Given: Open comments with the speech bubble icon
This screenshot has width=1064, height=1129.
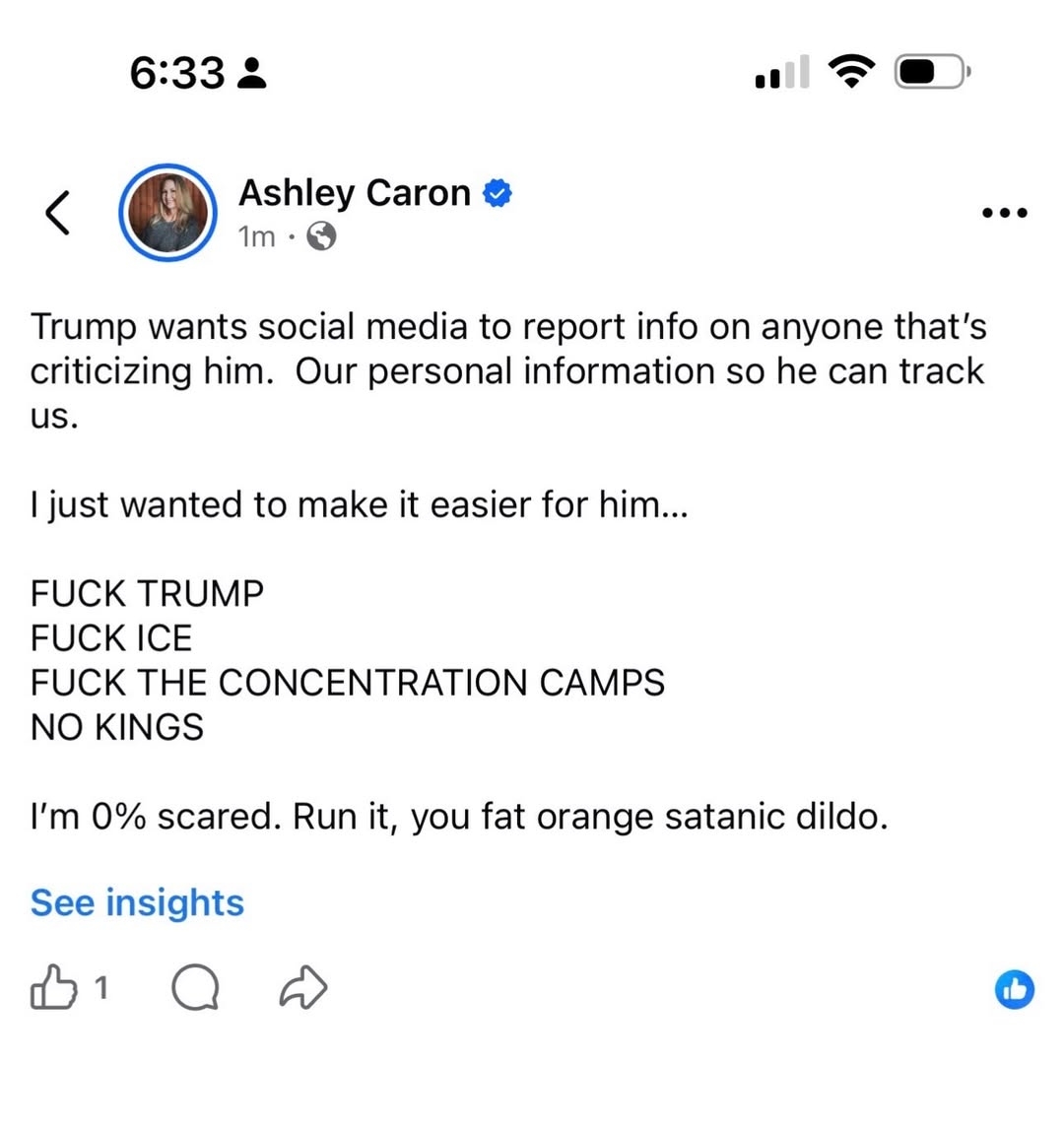Looking at the screenshot, I should click(195, 988).
